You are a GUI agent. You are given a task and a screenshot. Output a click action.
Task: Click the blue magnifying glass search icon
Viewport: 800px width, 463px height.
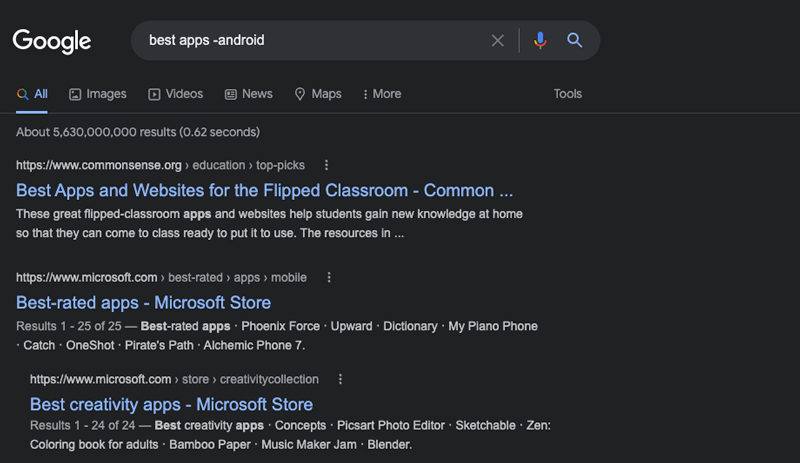(574, 40)
